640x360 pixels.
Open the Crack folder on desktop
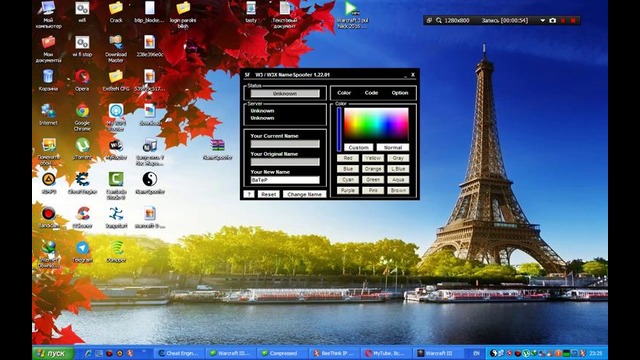(116, 12)
